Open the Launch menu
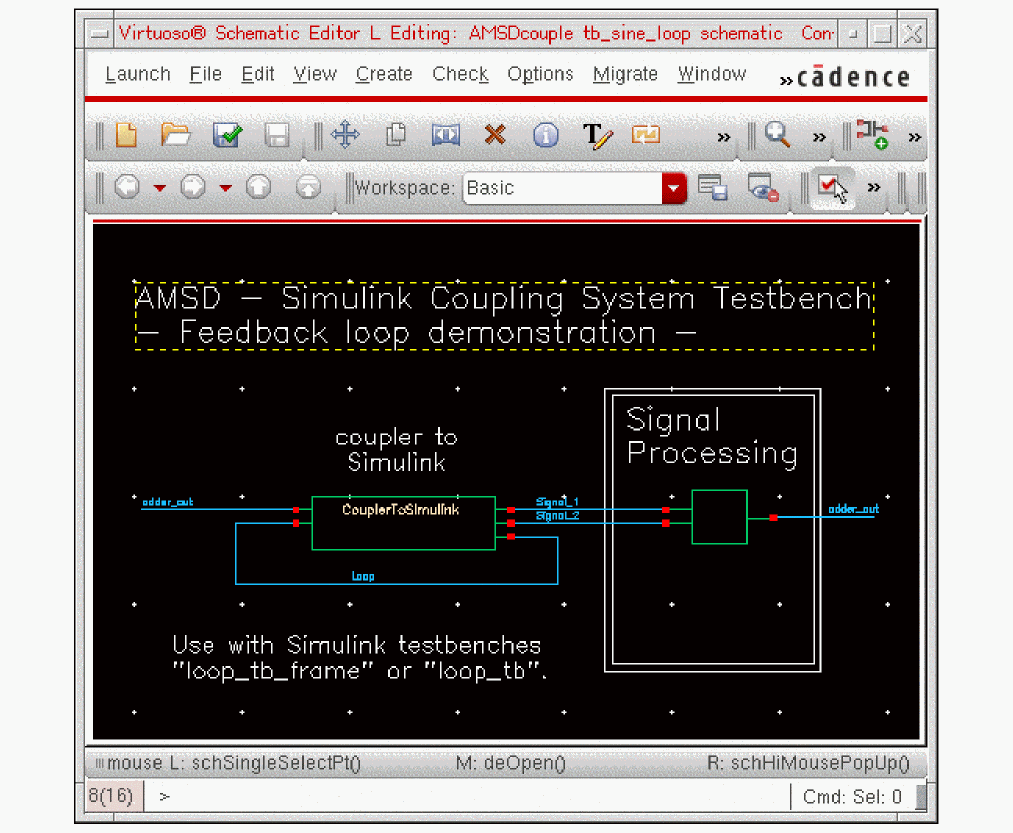Viewport: 1013px width, 833px height. coord(138,74)
